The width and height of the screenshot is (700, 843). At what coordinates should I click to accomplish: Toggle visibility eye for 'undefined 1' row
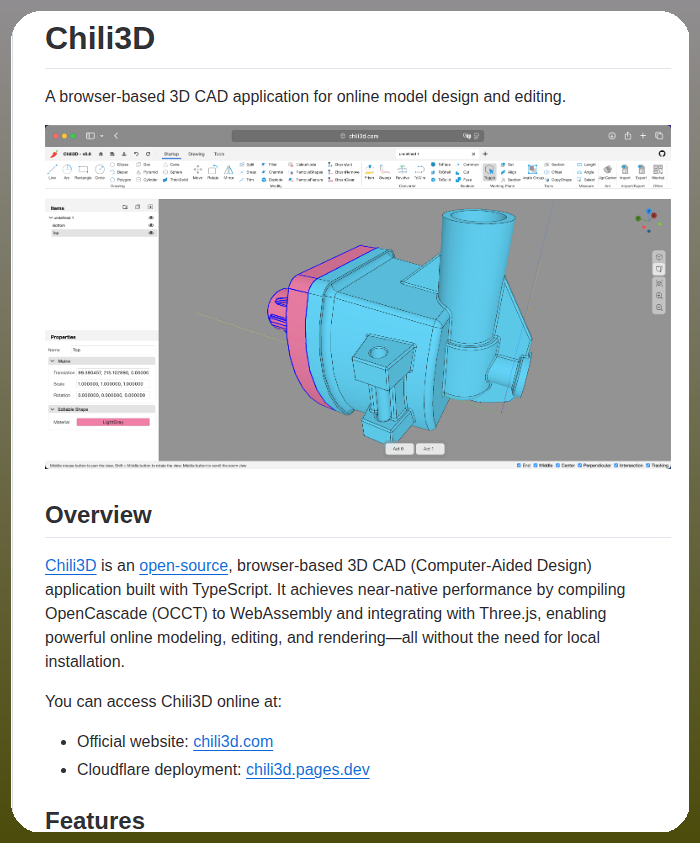(151, 218)
